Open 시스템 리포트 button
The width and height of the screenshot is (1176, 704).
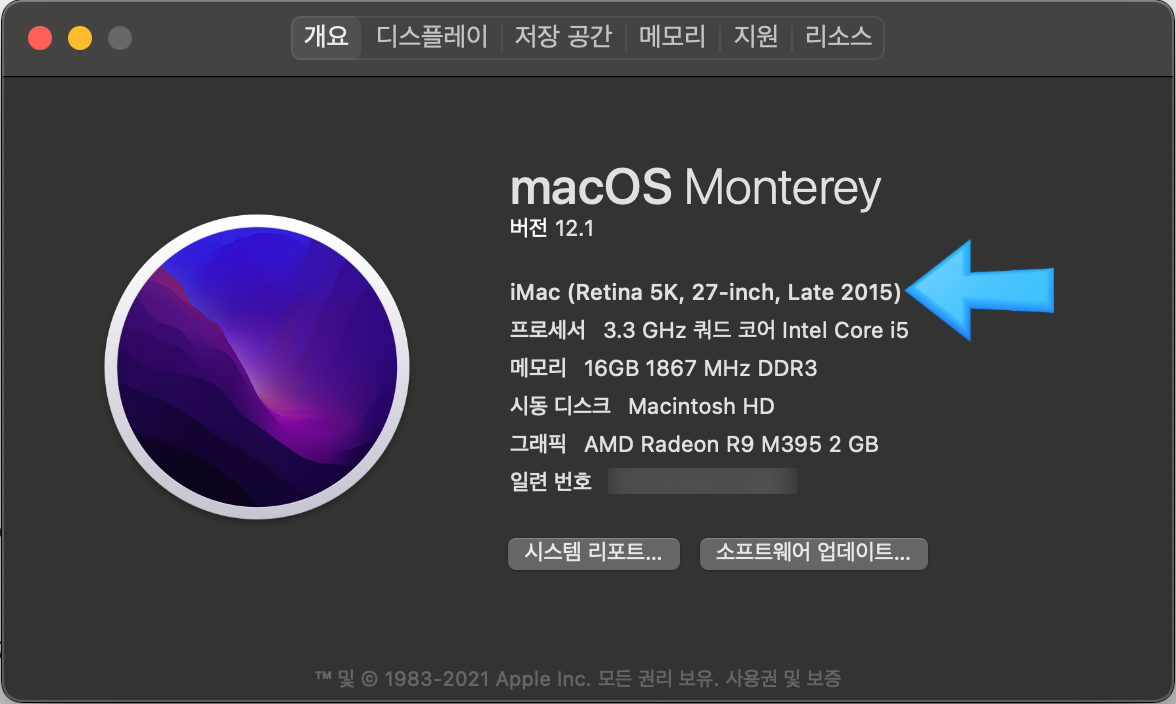pos(593,553)
